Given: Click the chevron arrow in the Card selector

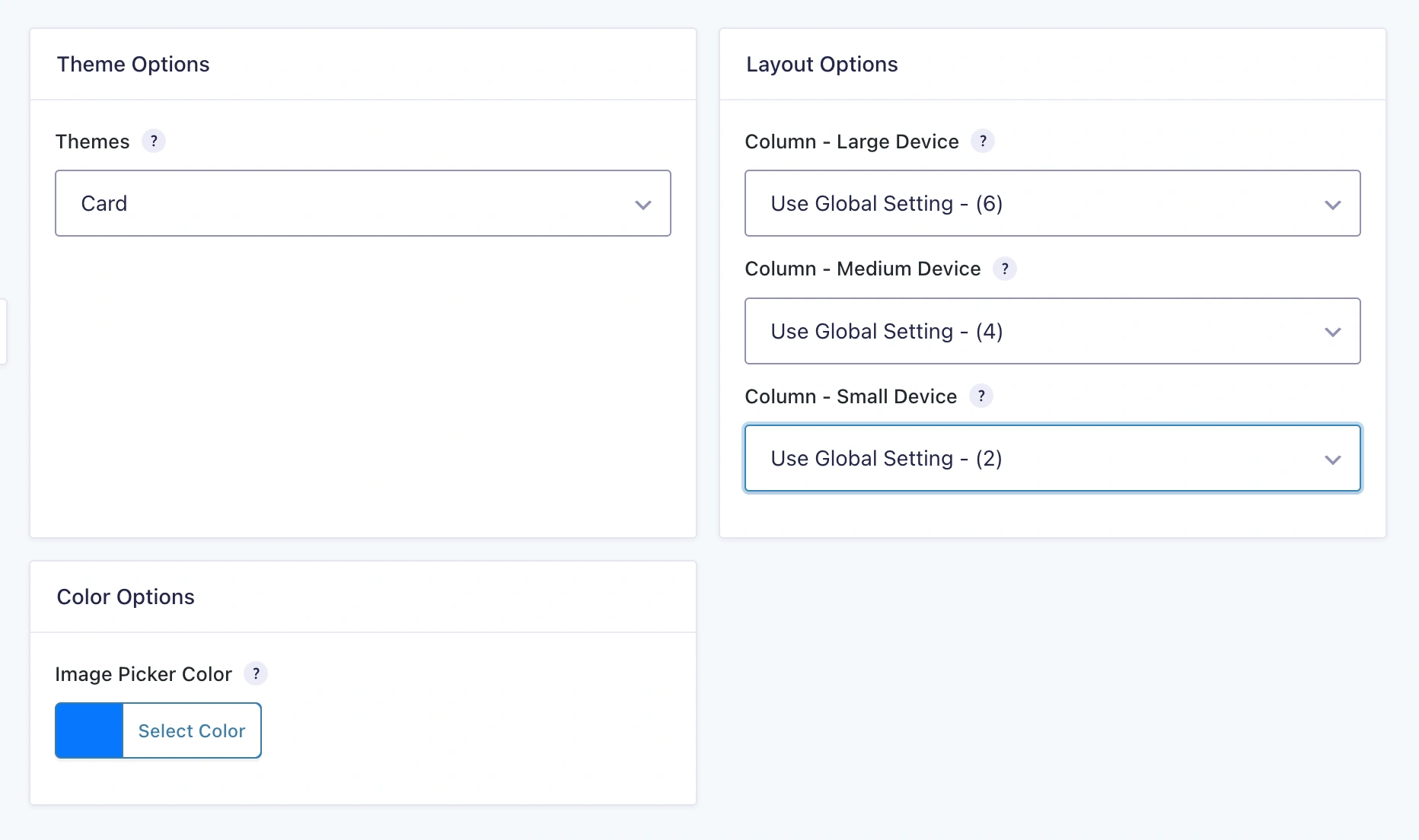Looking at the screenshot, I should (x=643, y=205).
